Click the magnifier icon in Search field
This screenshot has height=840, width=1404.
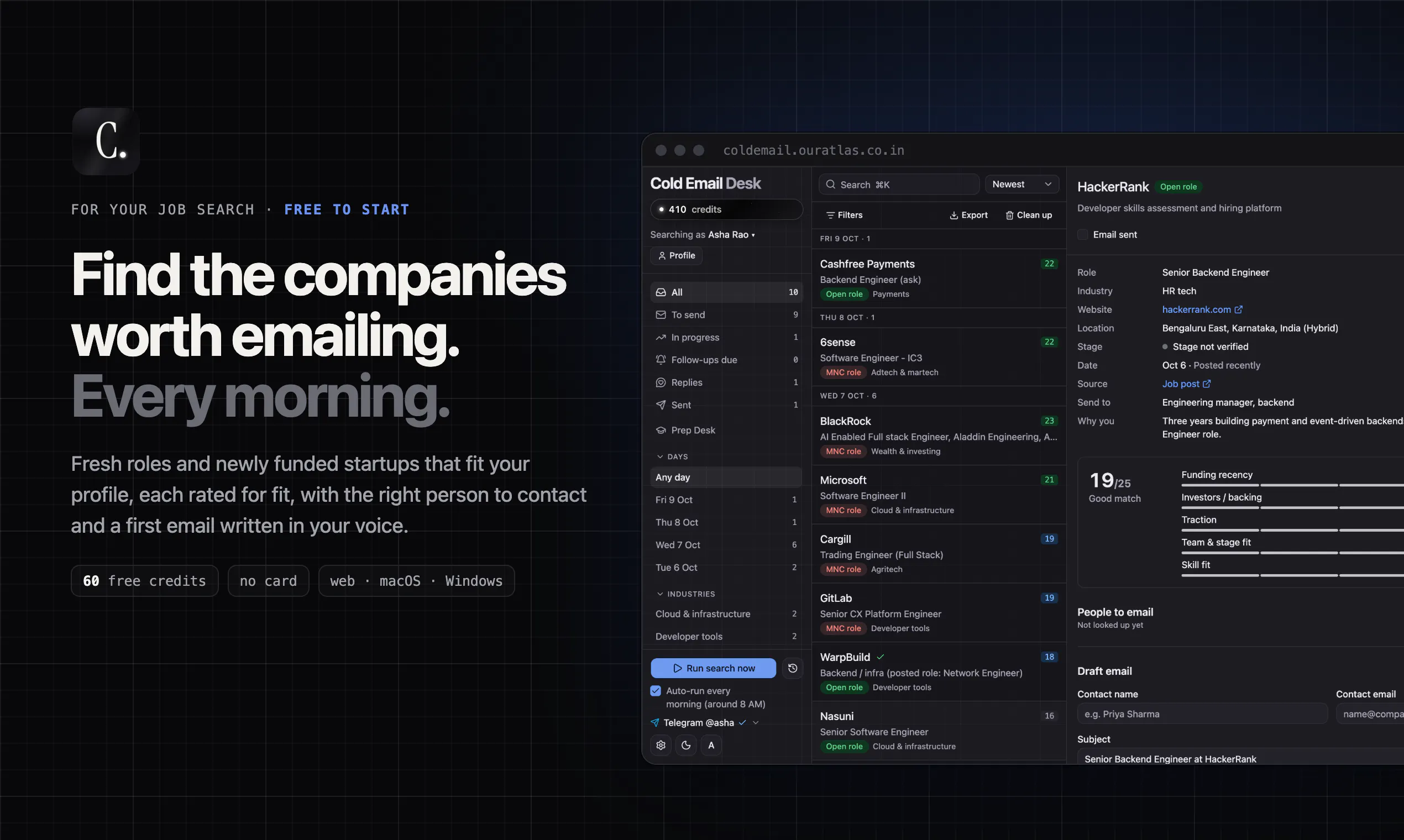point(830,185)
